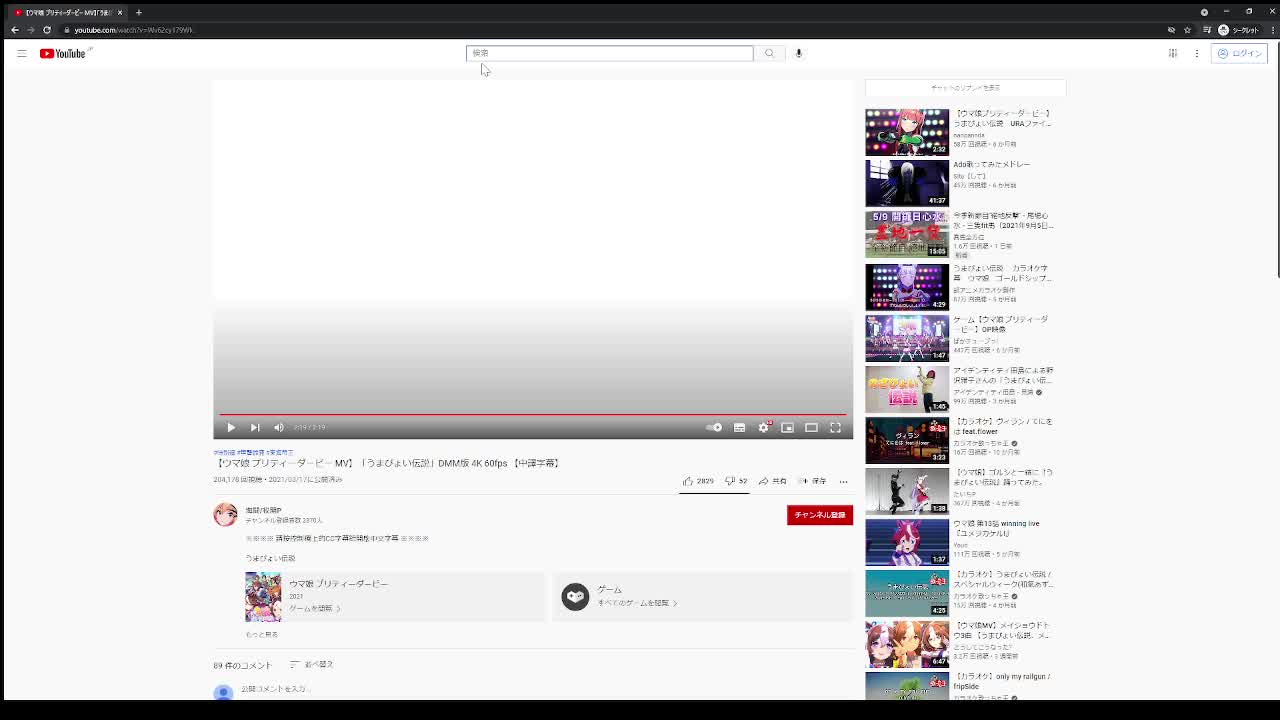Enter fullscreen mode
This screenshot has width=1280, height=720.
point(835,427)
